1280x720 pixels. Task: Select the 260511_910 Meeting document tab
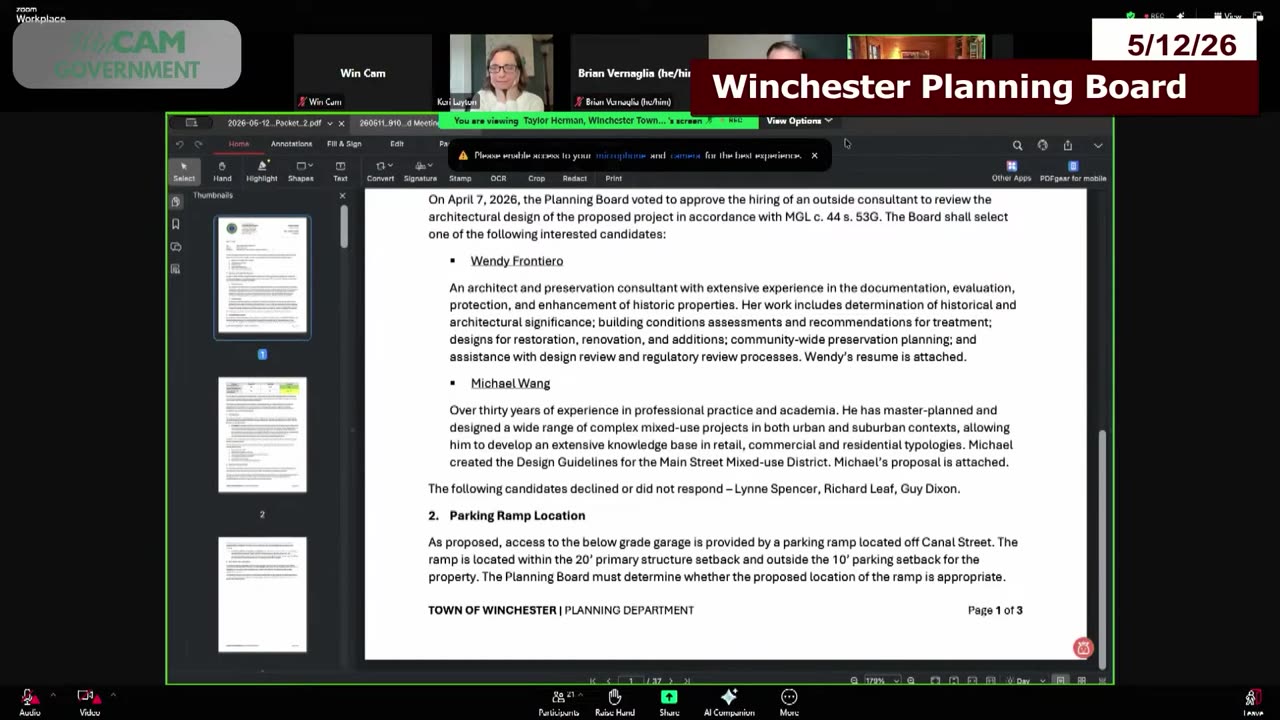[x=399, y=123]
